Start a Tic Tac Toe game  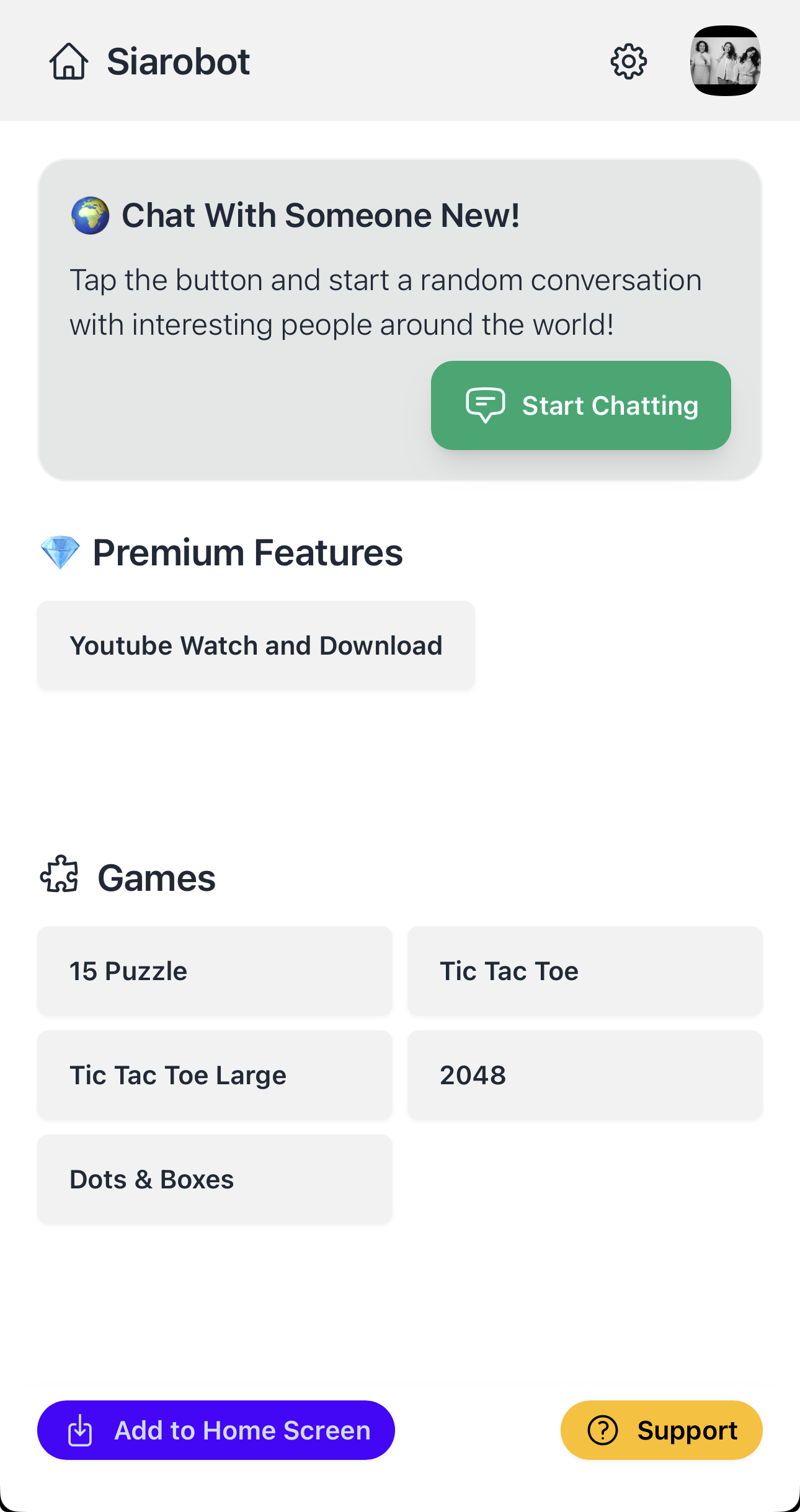(585, 971)
